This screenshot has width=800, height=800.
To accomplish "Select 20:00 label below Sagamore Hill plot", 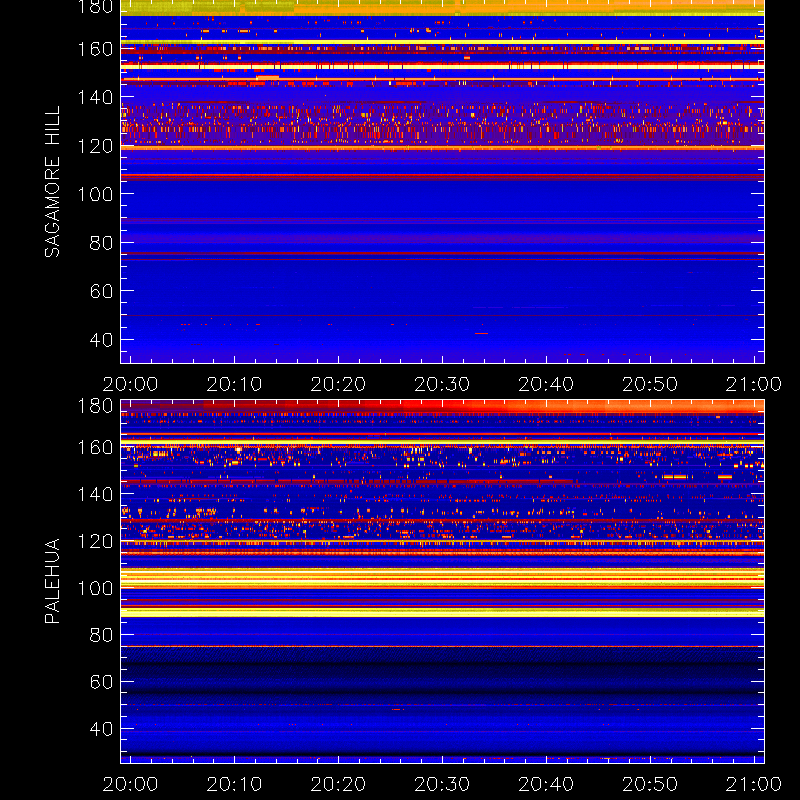I will pos(130,384).
